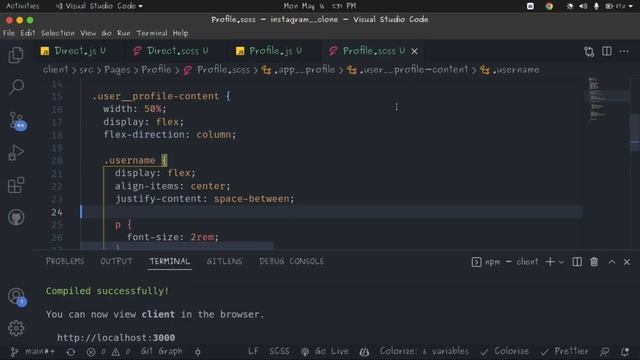This screenshot has height=360, width=640.
Task: Open the new terminal launch profile dropdown
Action: 561,262
